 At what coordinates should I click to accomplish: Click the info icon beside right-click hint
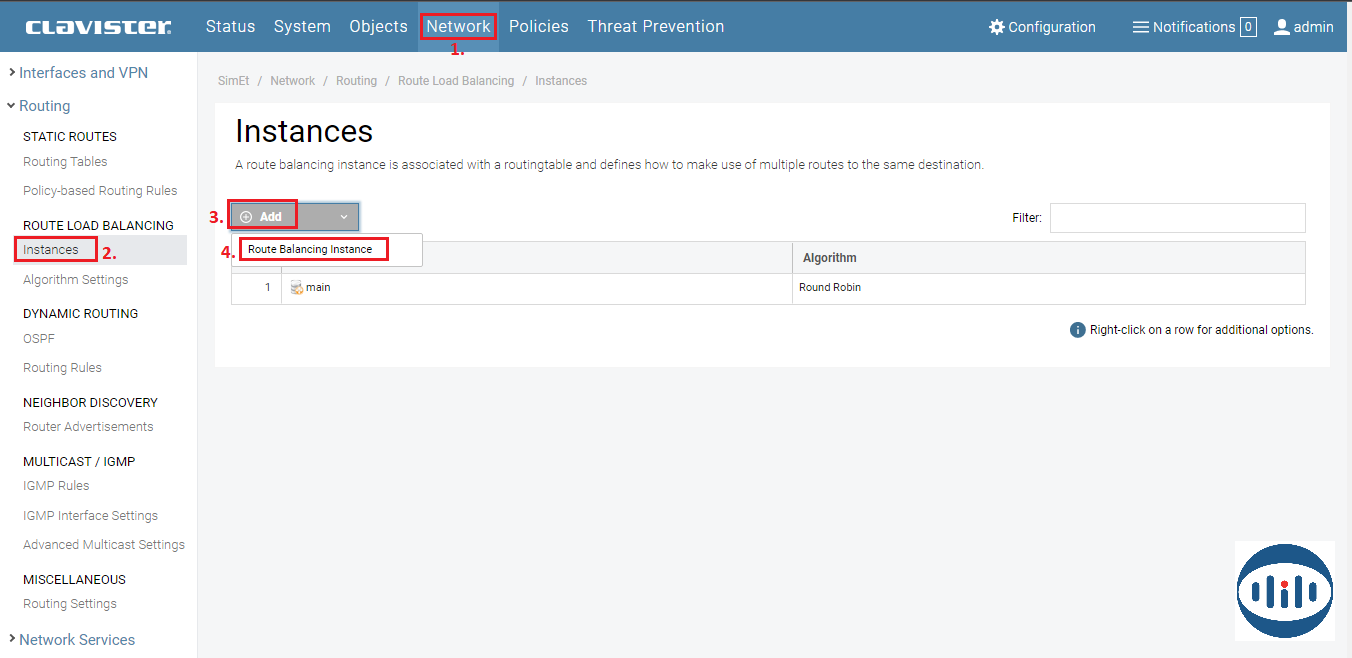[1077, 330]
